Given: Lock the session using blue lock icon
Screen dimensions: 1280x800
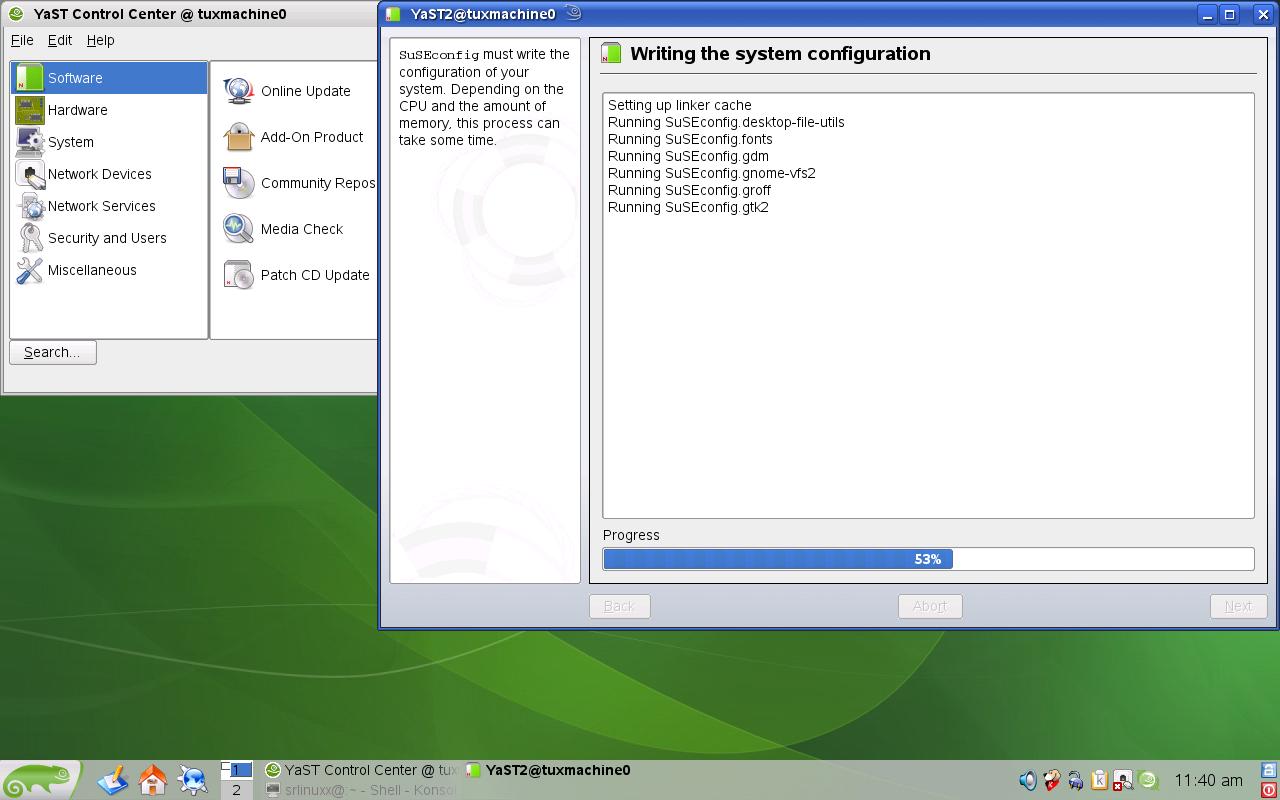Looking at the screenshot, I should pyautogui.click(x=1270, y=771).
